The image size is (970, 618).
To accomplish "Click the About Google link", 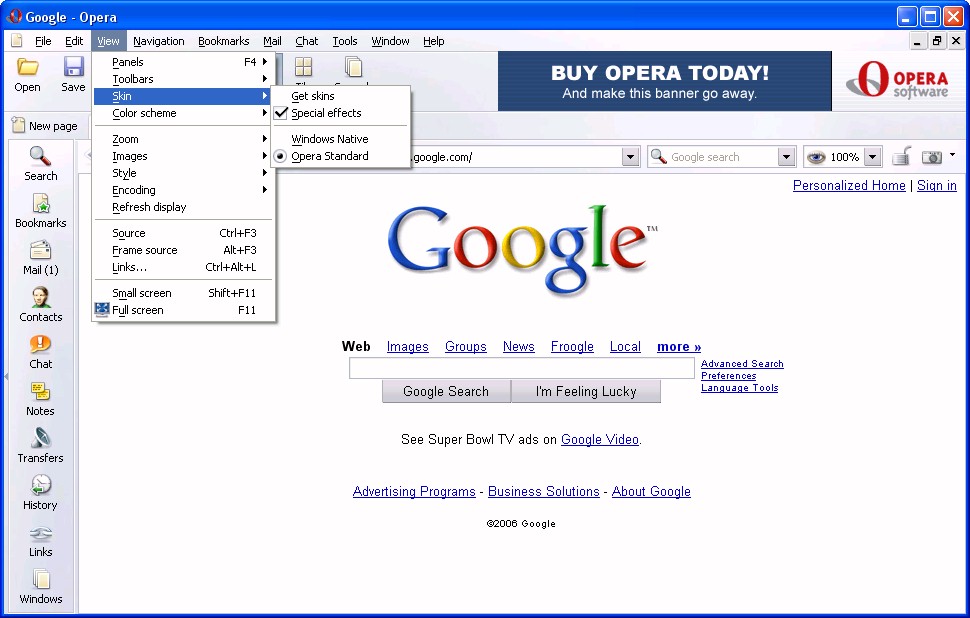I will (x=651, y=492).
